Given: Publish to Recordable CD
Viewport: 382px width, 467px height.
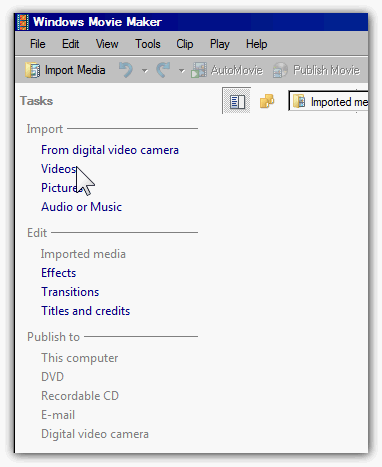Looking at the screenshot, I should pyautogui.click(x=80, y=396).
